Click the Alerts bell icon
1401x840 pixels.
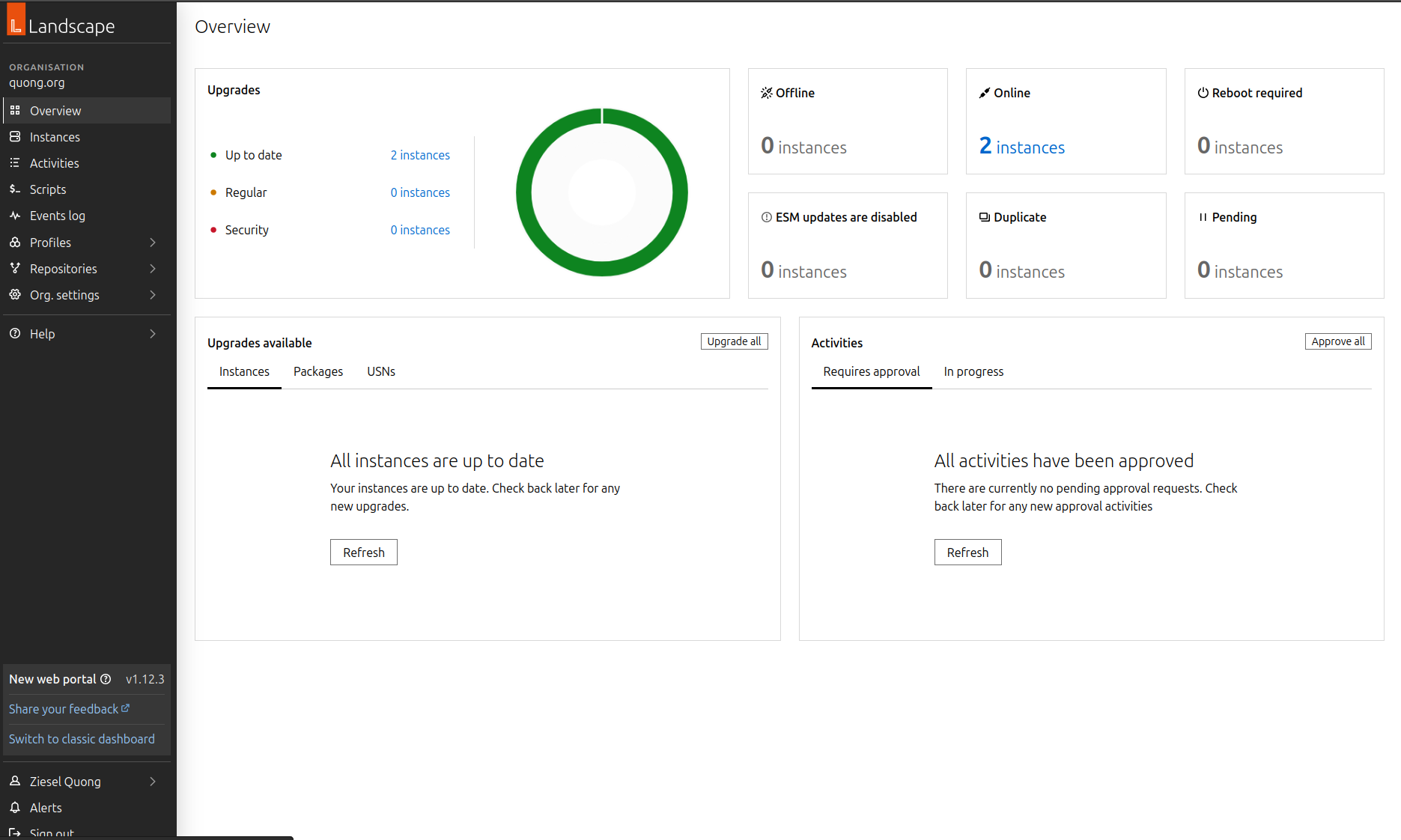pos(15,808)
